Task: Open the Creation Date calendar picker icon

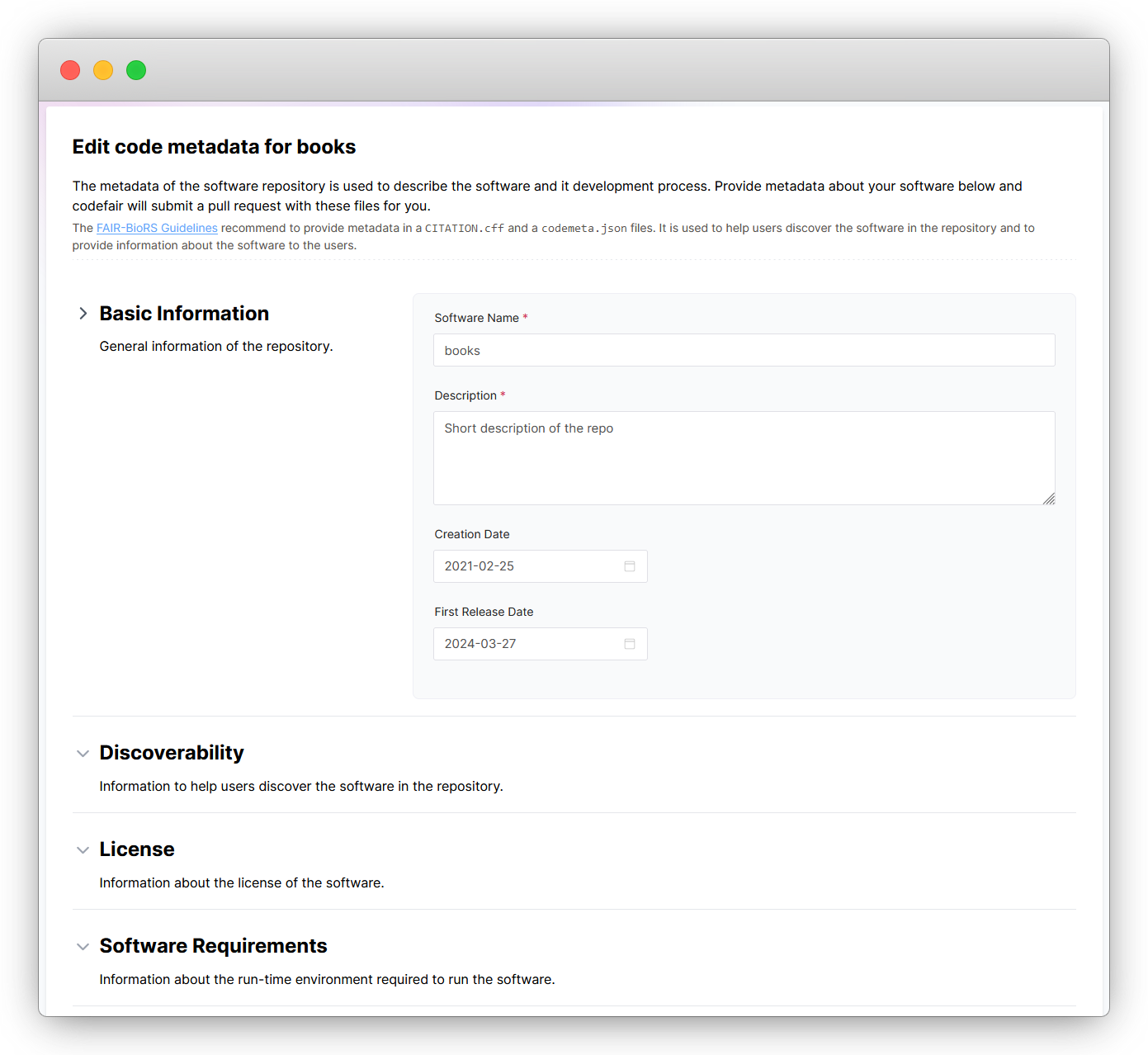Action: [x=630, y=566]
